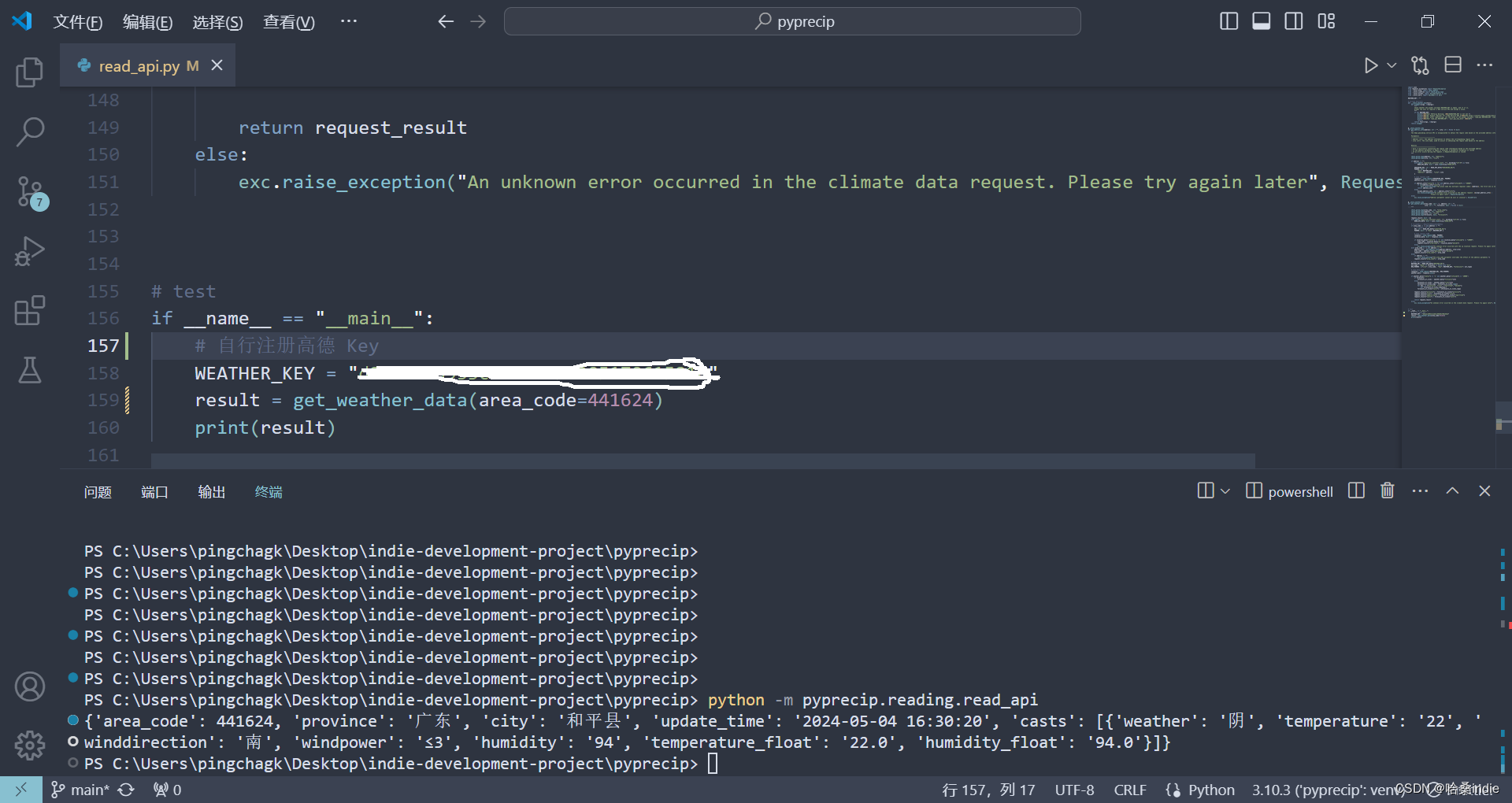Split the editor with the split icon

click(1453, 65)
